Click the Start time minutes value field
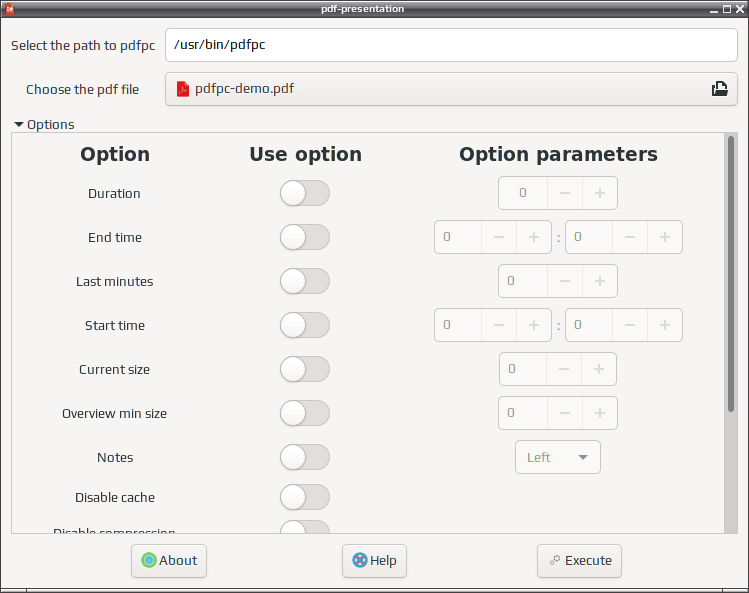The height and width of the screenshot is (593, 749). click(588, 325)
